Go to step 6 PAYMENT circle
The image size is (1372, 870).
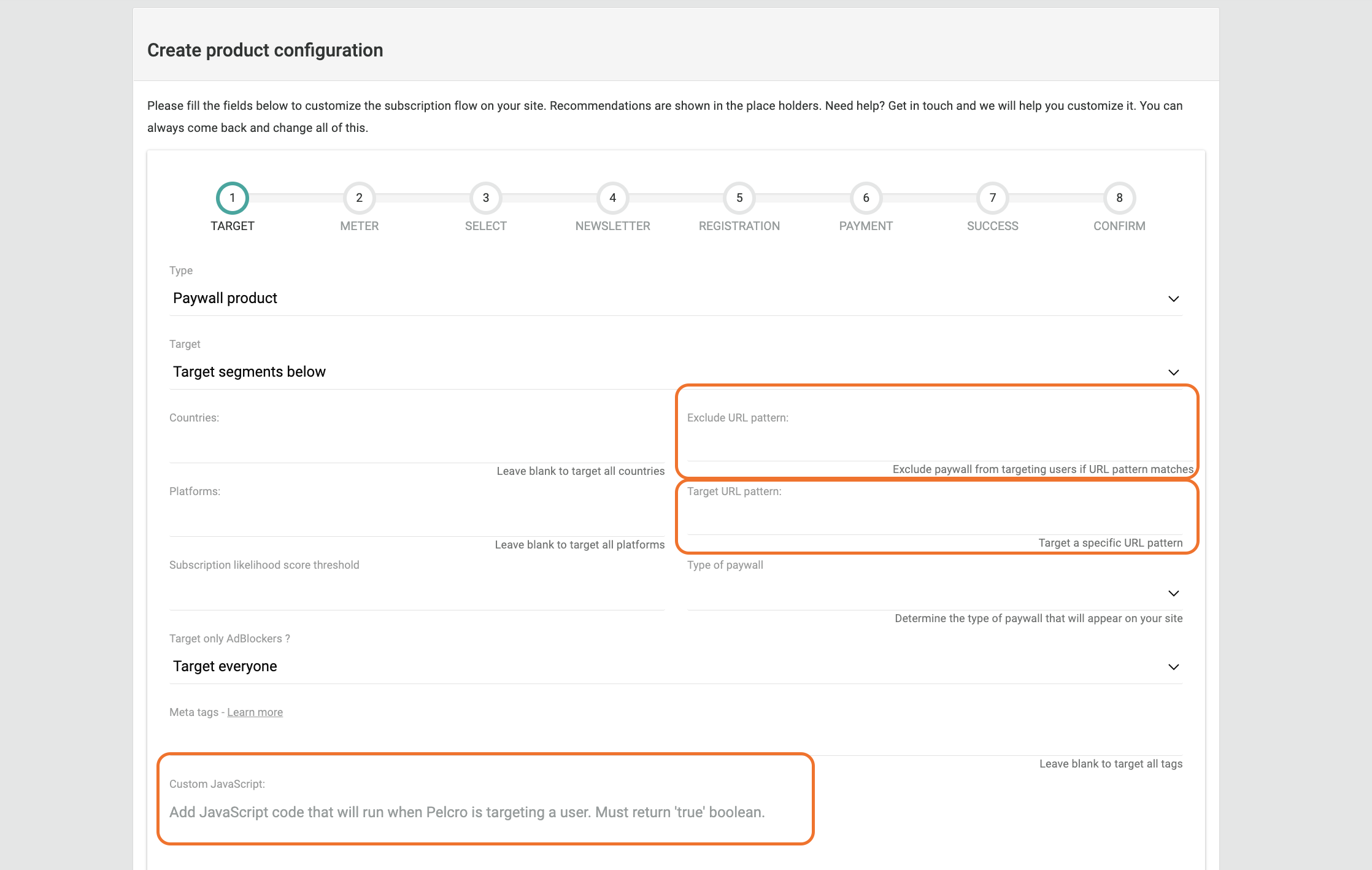coord(866,198)
